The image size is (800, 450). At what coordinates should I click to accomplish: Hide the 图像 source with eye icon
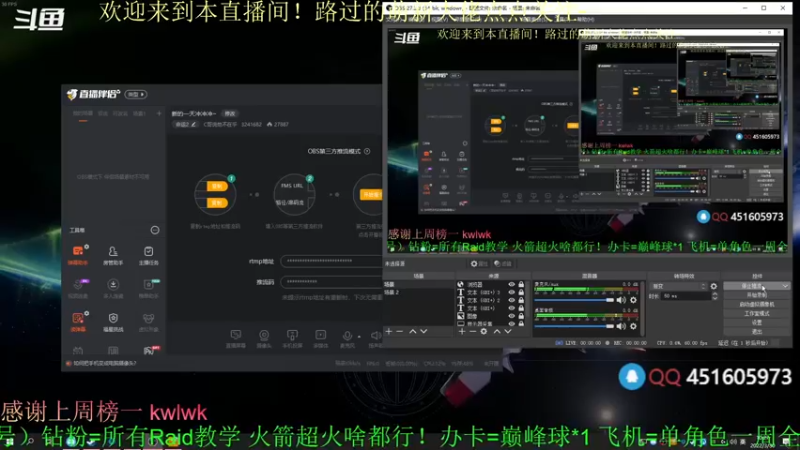tap(511, 316)
